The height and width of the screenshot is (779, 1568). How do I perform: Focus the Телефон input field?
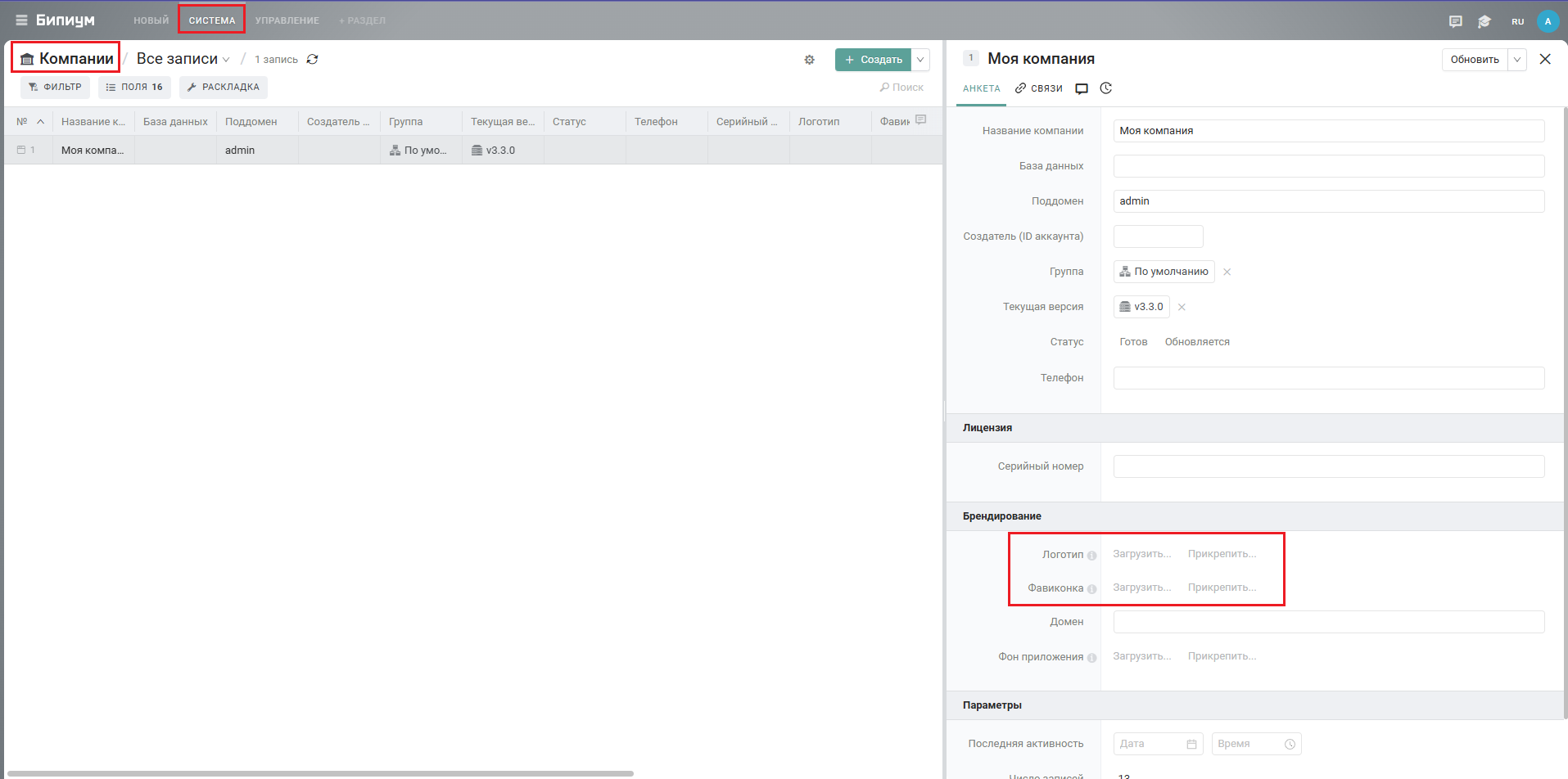tap(1328, 378)
